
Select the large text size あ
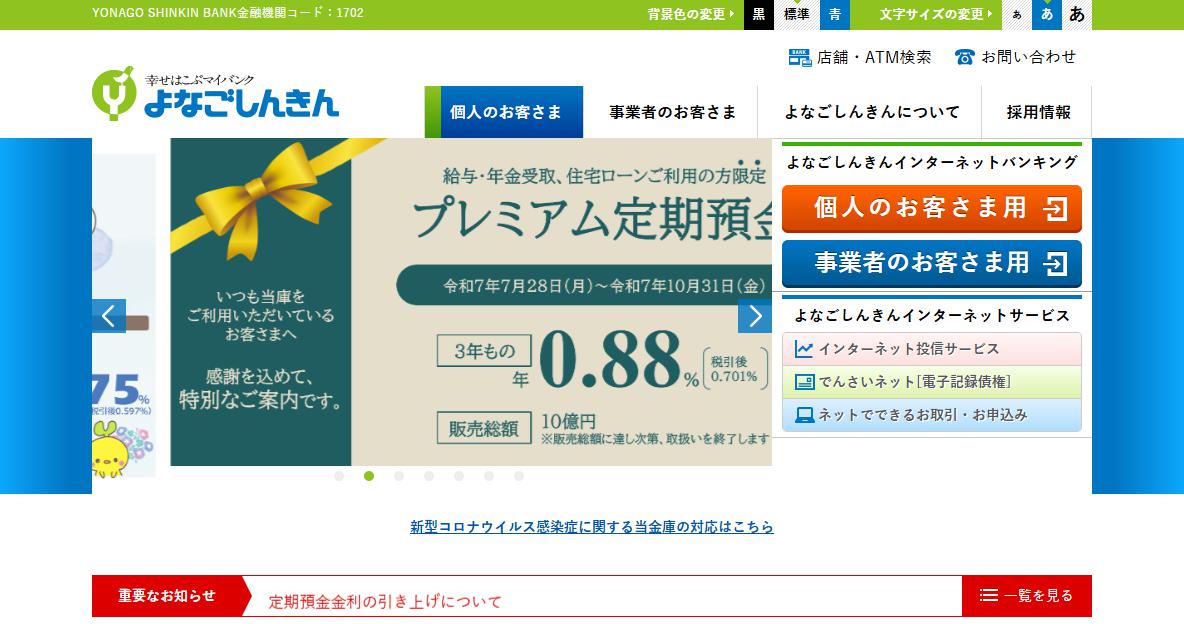[x=1077, y=15]
